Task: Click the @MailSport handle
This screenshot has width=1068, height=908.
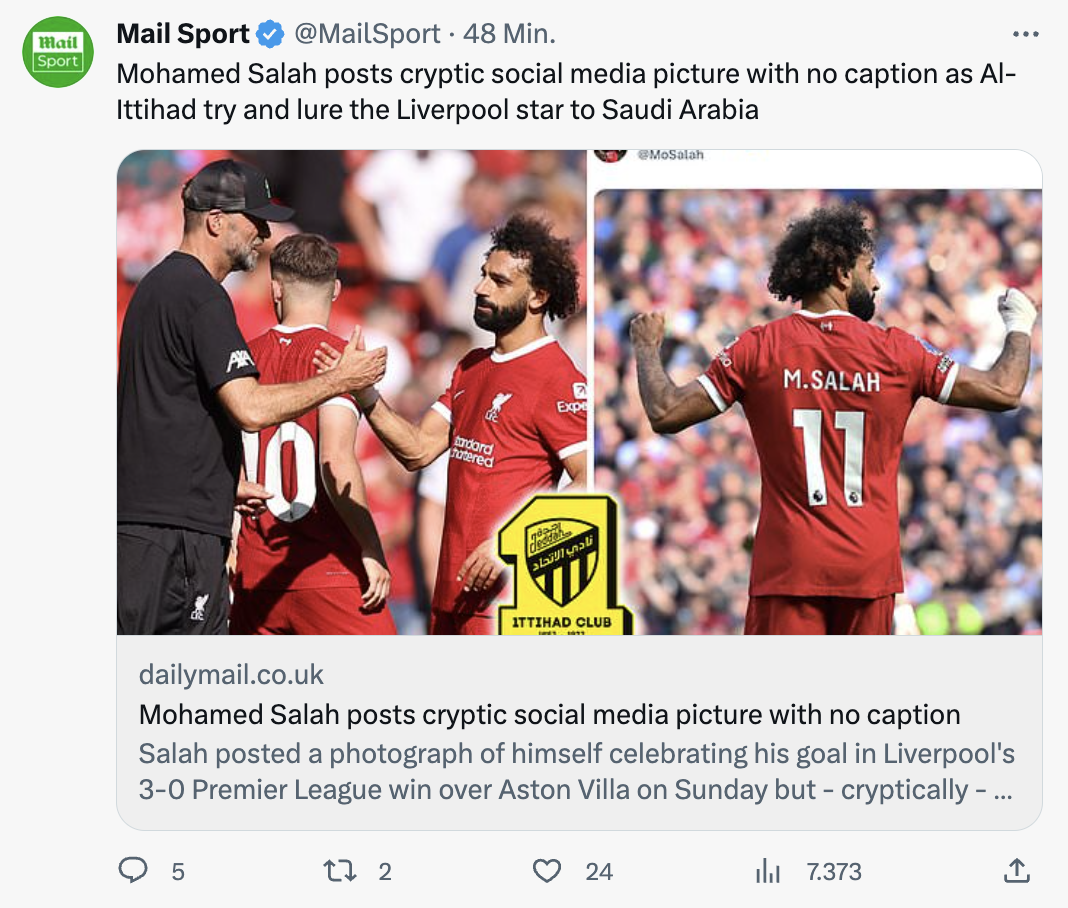Action: tap(366, 34)
